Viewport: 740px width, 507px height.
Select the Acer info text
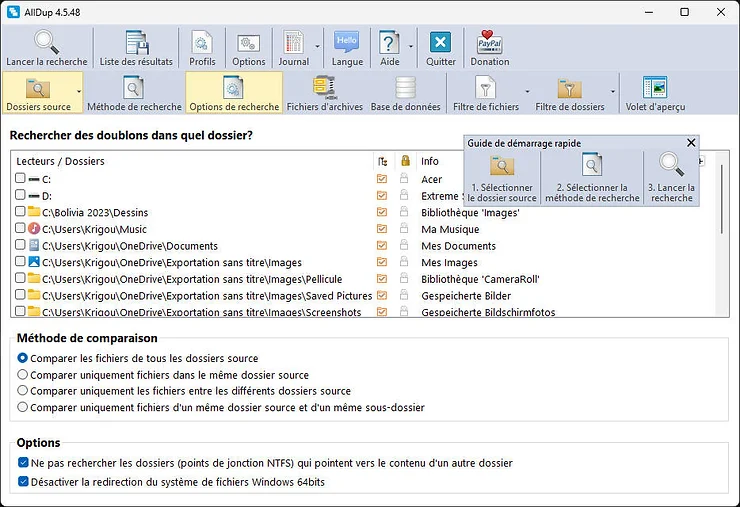tap(431, 179)
